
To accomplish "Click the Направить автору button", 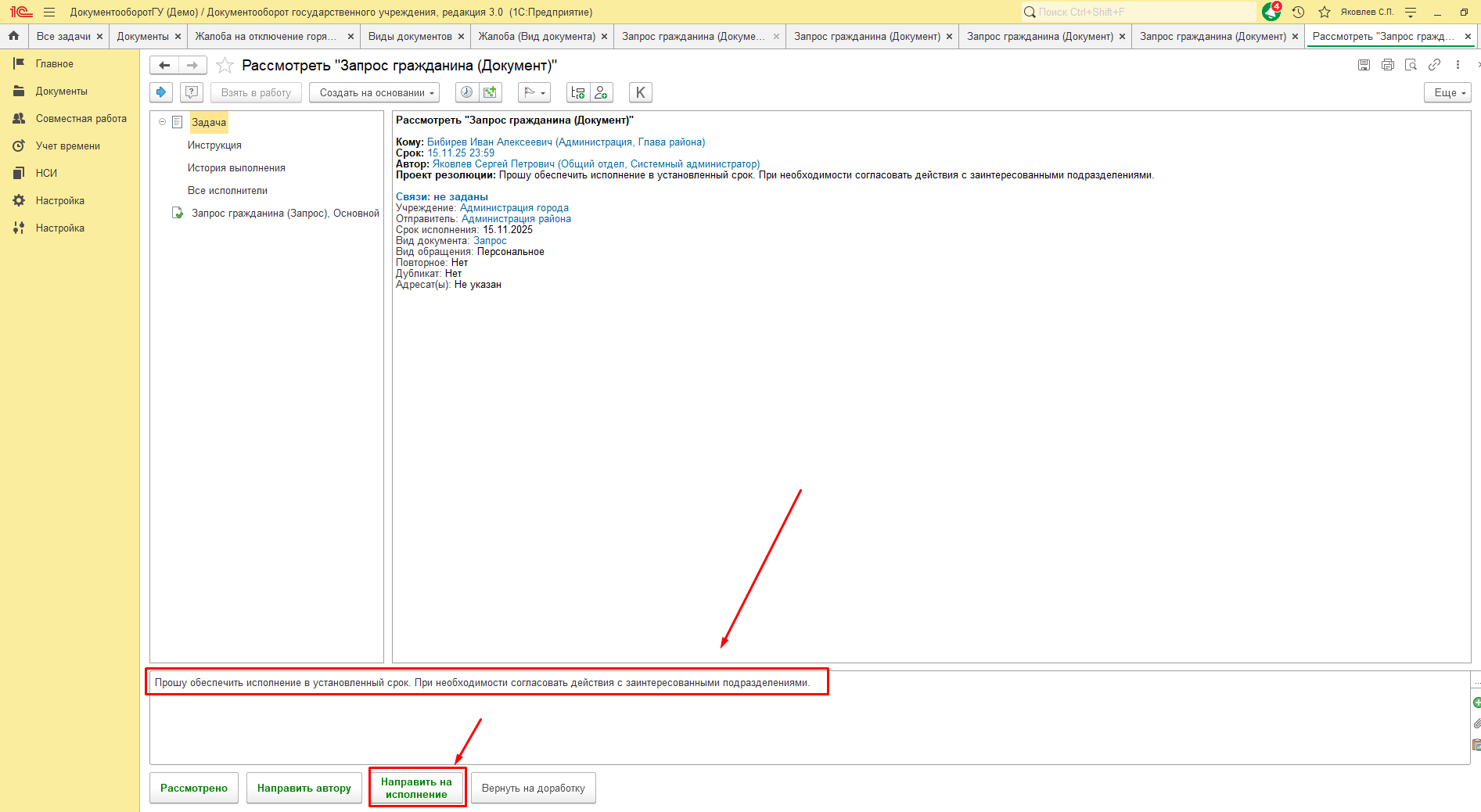I will tap(304, 788).
